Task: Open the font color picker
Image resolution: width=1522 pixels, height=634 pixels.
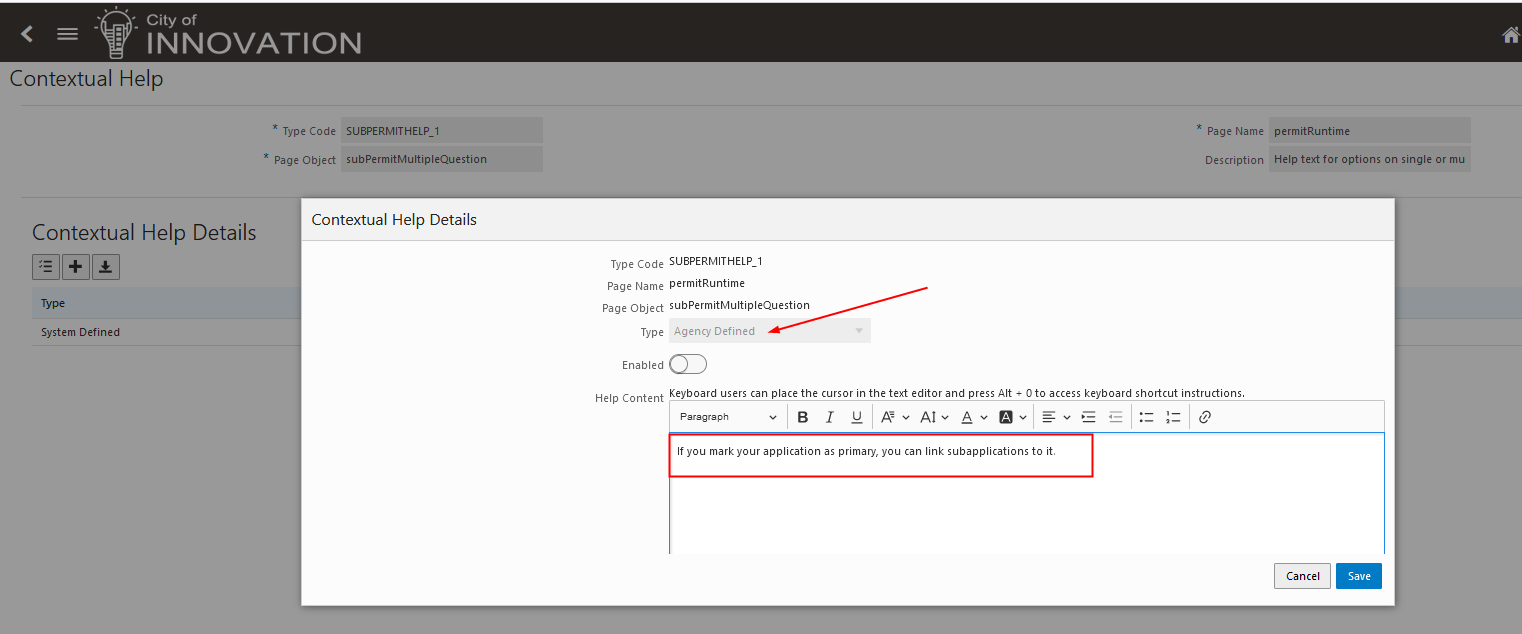Action: 975,417
